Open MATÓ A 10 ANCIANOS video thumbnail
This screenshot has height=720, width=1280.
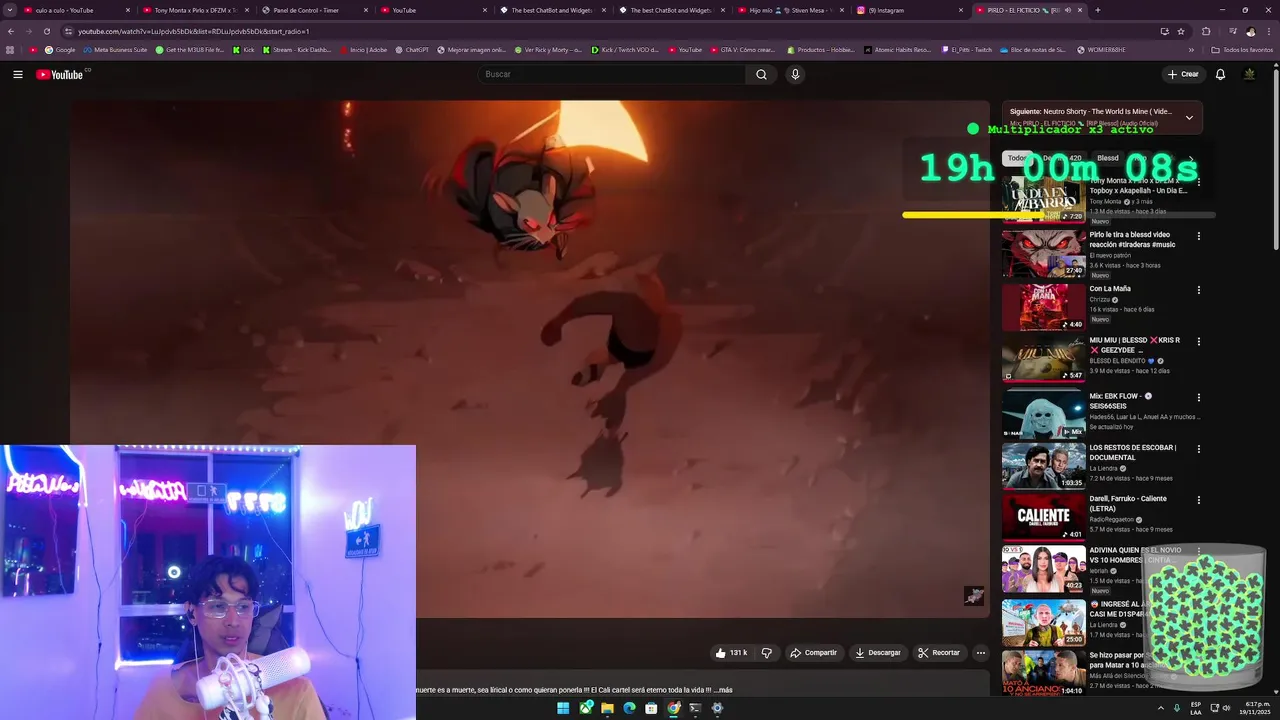click(x=1044, y=674)
